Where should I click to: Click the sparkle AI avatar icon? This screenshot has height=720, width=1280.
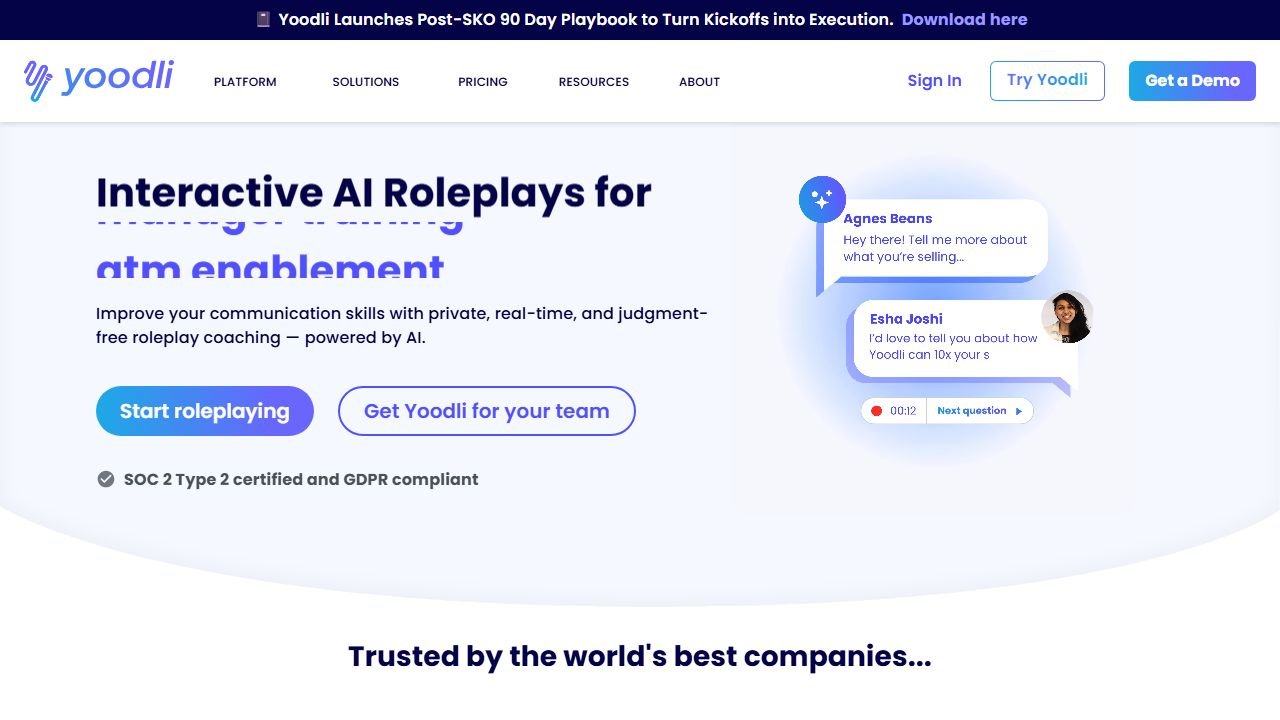click(x=822, y=200)
